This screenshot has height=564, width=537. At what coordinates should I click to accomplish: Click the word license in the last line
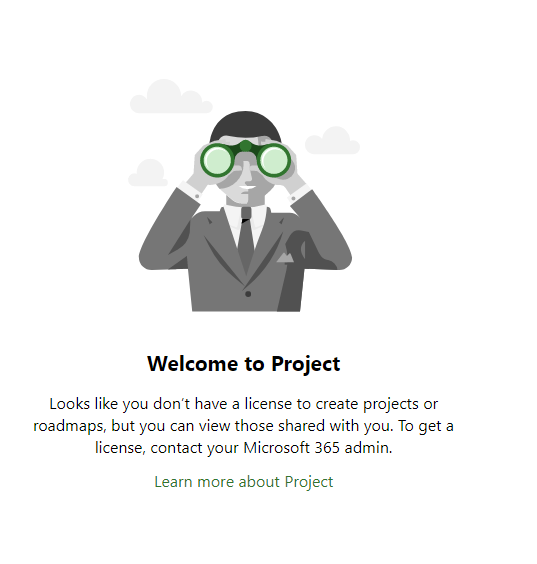click(x=120, y=448)
